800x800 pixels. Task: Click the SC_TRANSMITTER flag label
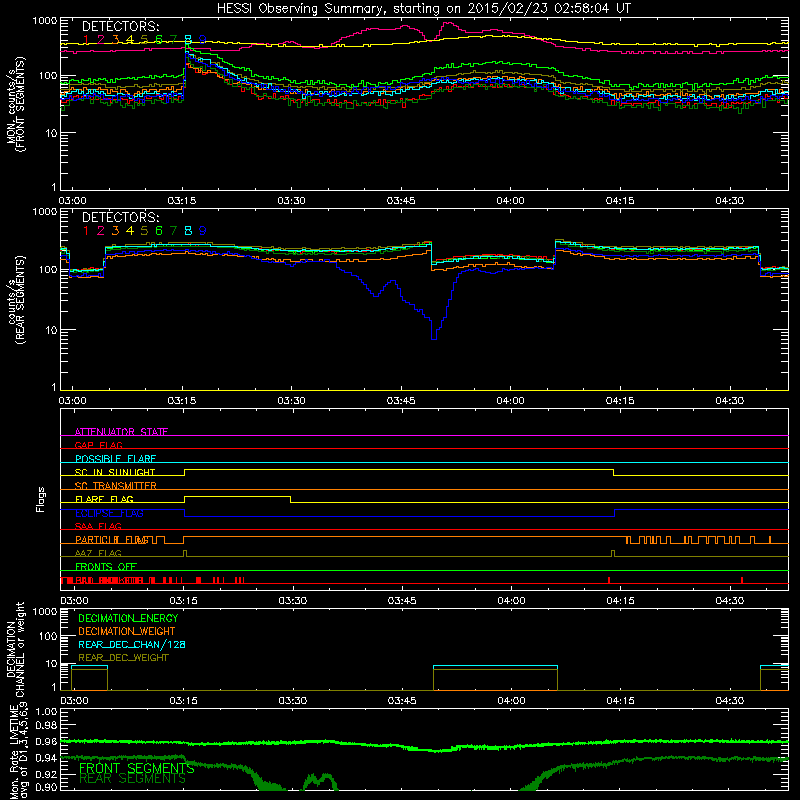tap(116, 485)
